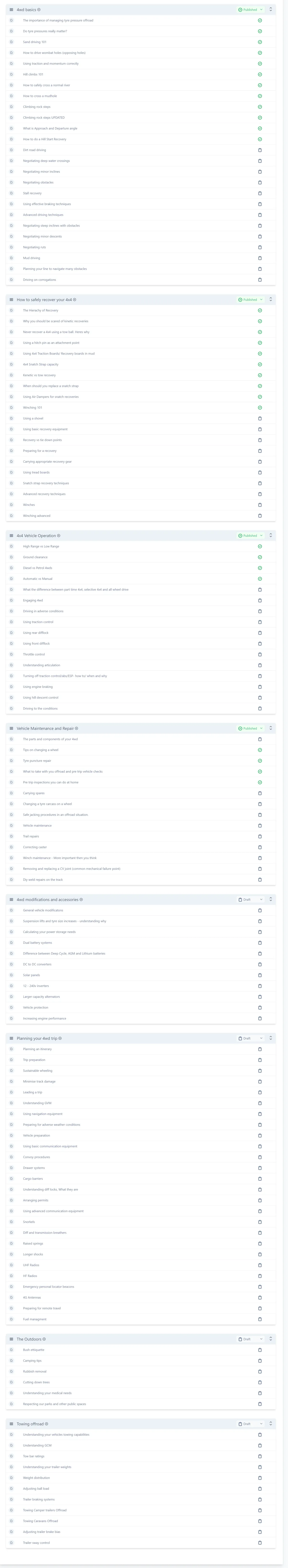
Task: Click the circled icon beside 4x4 Vehicle Operation title
Action: [59, 536]
